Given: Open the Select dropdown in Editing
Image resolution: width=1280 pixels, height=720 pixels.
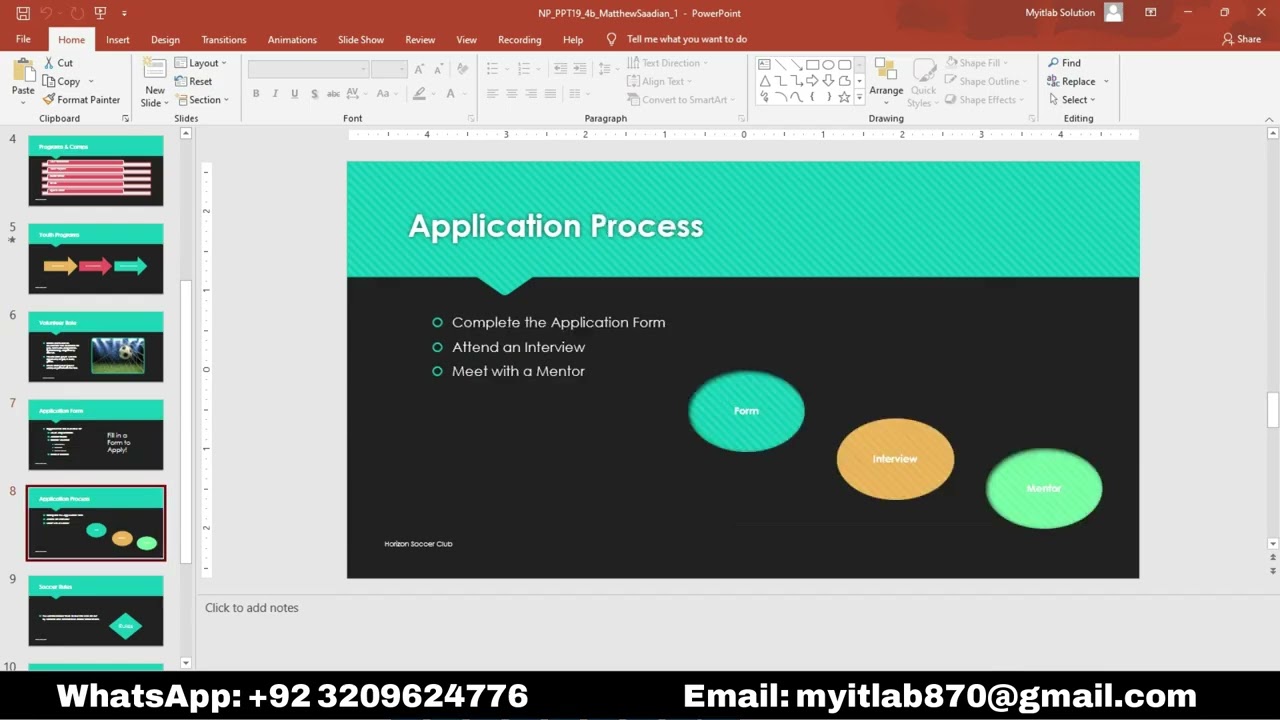Looking at the screenshot, I should 1072,100.
